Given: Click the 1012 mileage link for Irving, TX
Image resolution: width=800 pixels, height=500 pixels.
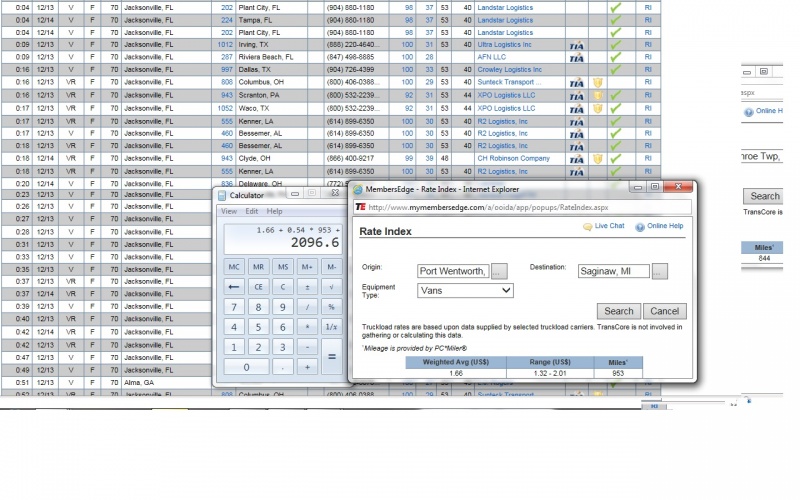Looking at the screenshot, I should 225,44.
